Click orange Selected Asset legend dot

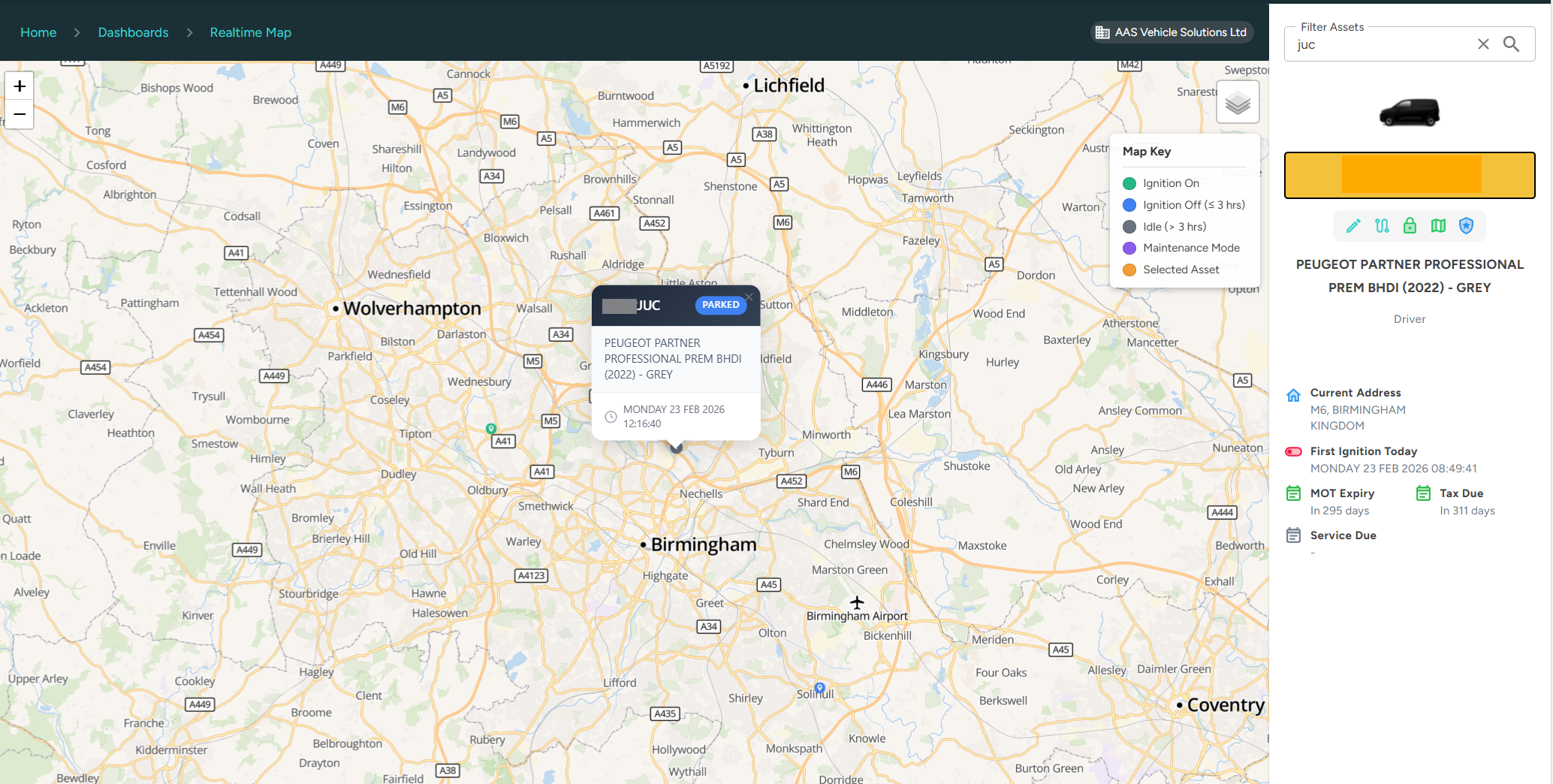click(x=1129, y=270)
